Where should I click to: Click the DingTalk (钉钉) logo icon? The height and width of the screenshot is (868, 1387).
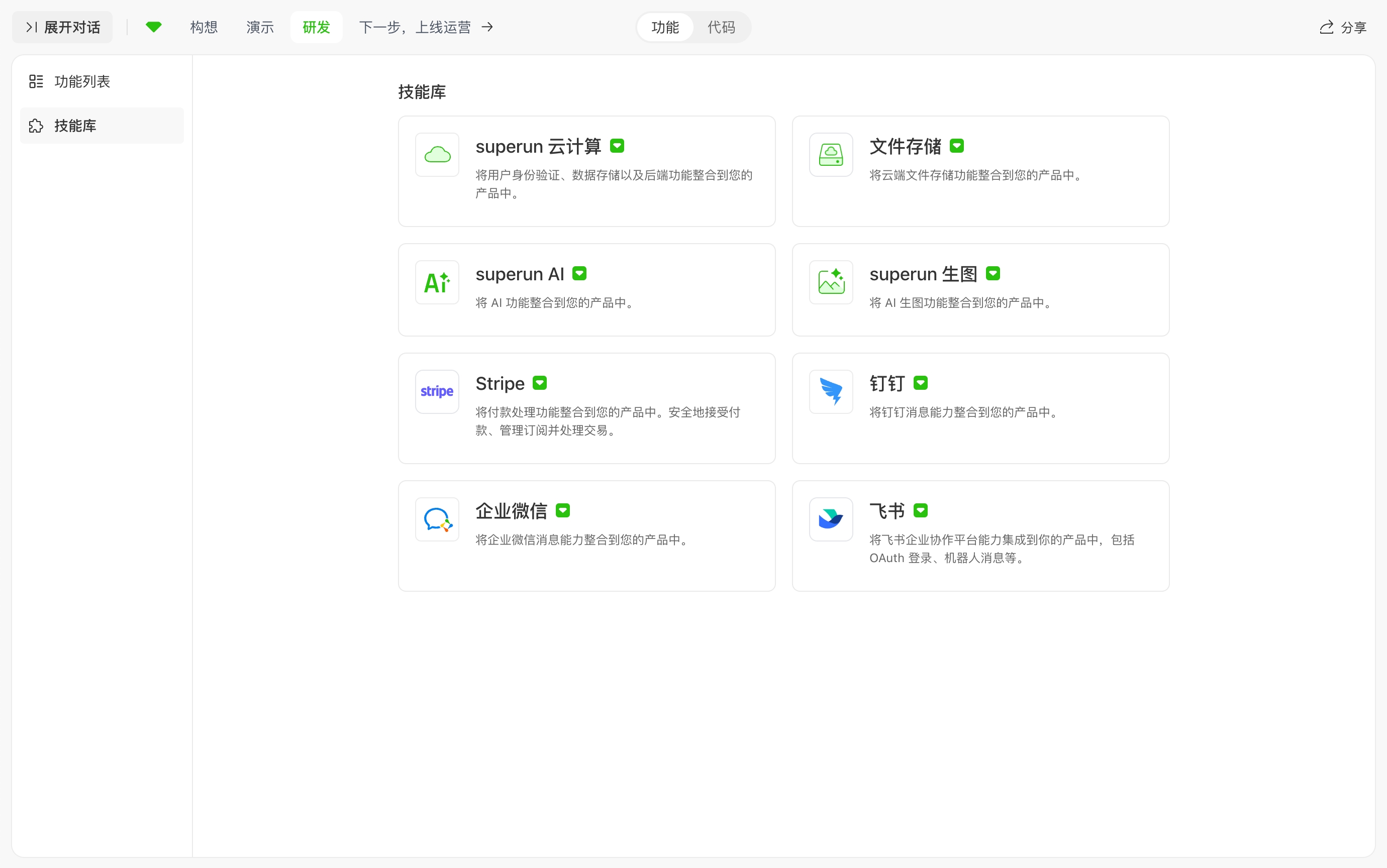point(831,391)
